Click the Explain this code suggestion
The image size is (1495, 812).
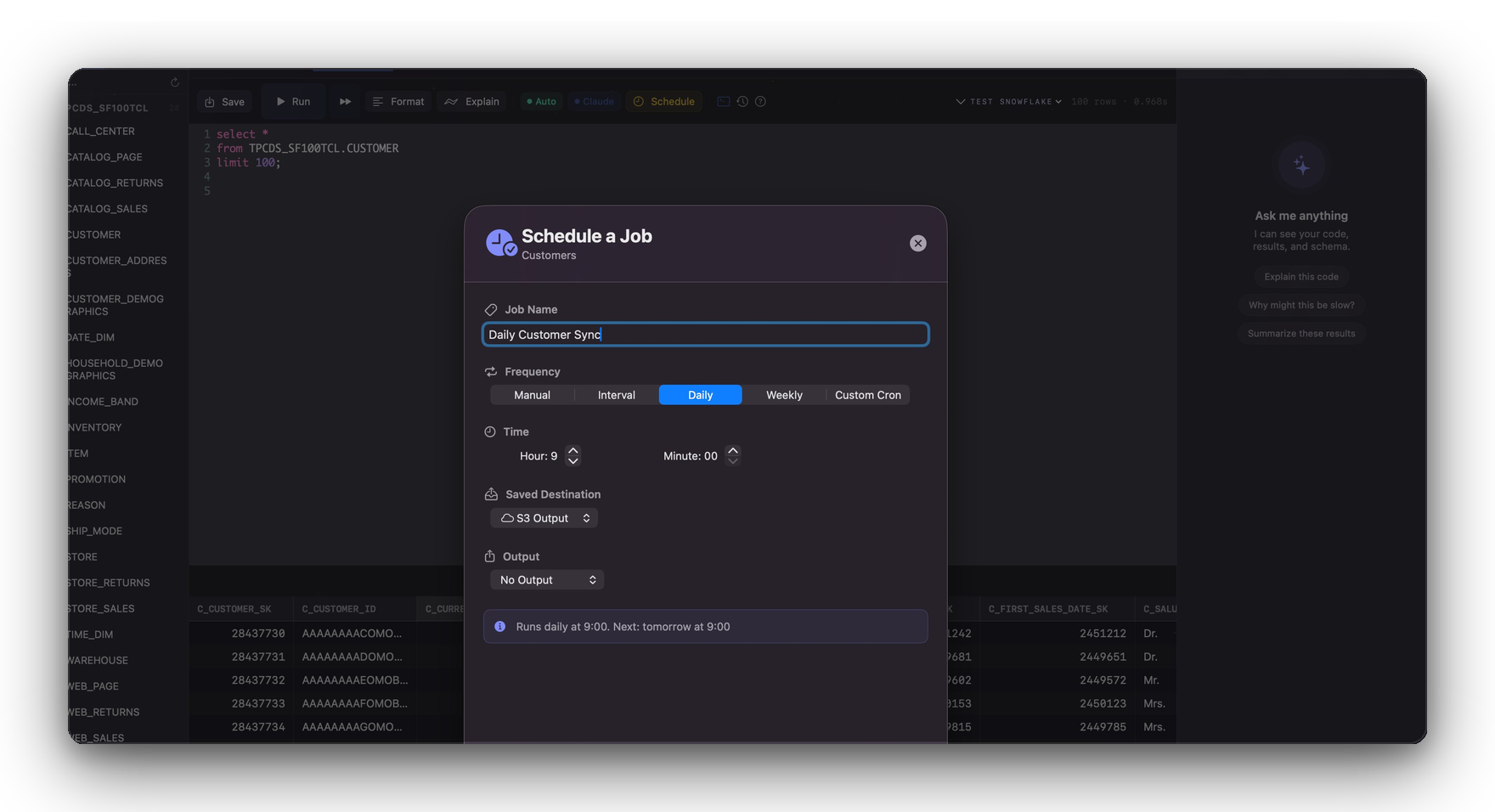1300,277
